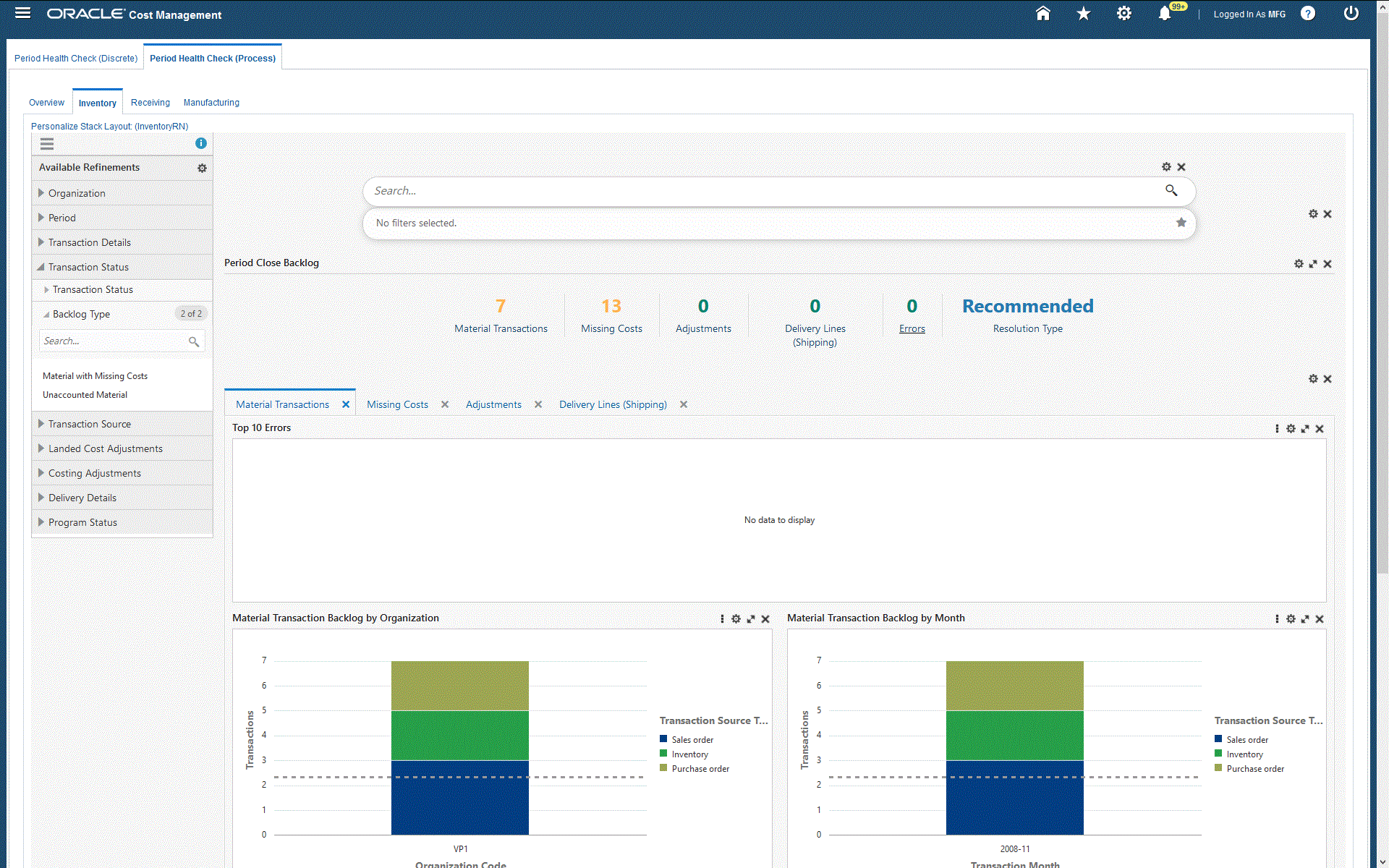Select Unaccounted Material backlog type
The height and width of the screenshot is (868, 1389).
85,395
